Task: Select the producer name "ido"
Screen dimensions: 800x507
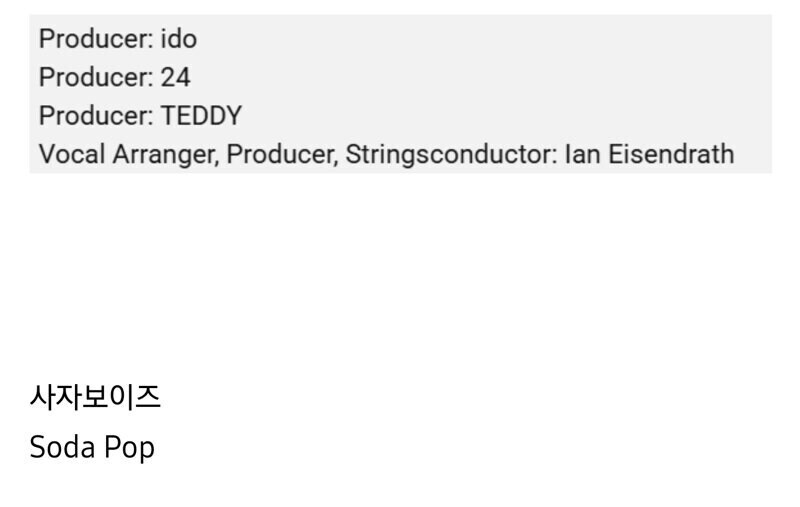Action: pos(179,39)
